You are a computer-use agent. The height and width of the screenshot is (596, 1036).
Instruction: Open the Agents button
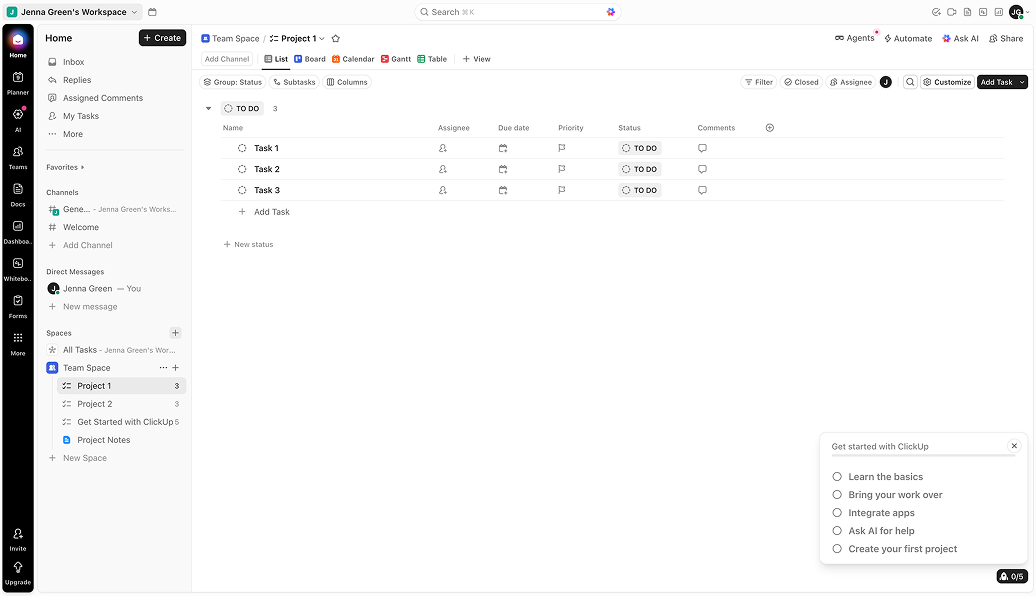click(854, 38)
